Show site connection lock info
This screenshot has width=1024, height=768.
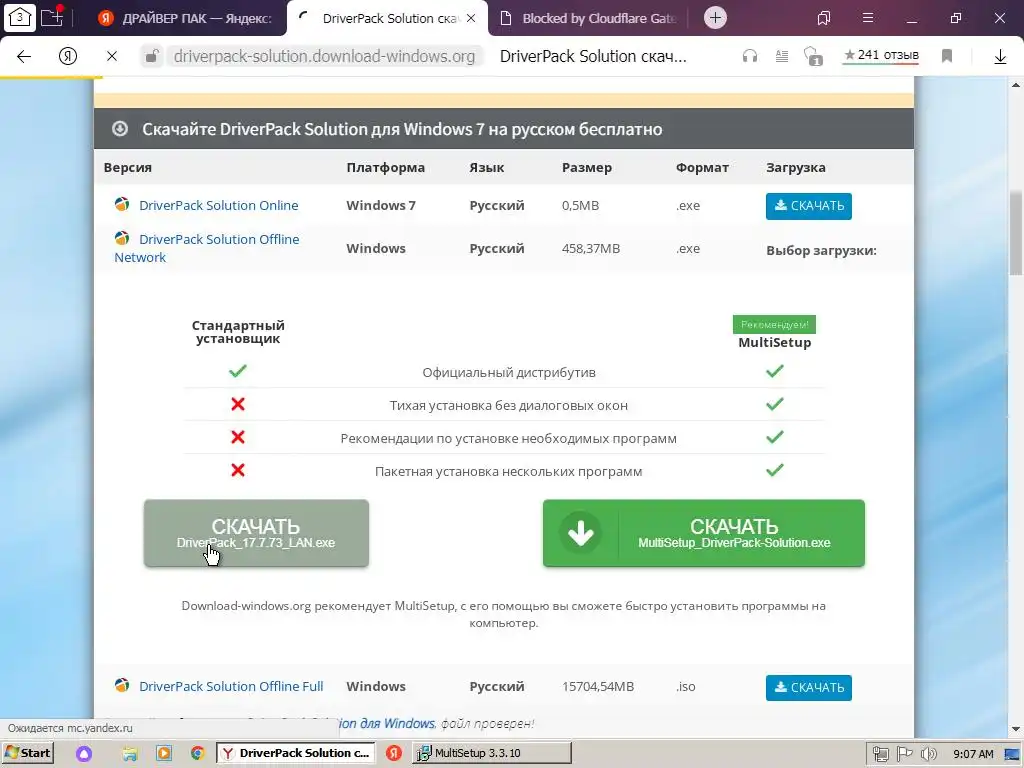151,56
